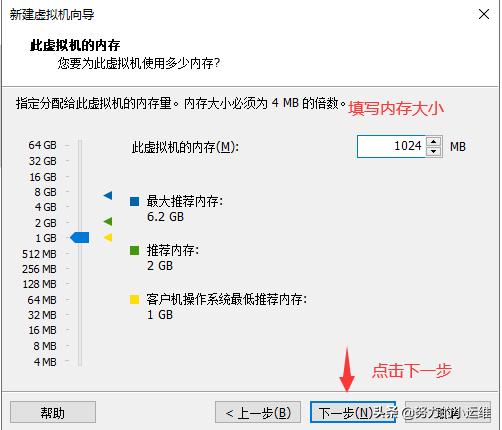The image size is (502, 430).
Task: Click the 32 GB scale label
Action: 43,161
